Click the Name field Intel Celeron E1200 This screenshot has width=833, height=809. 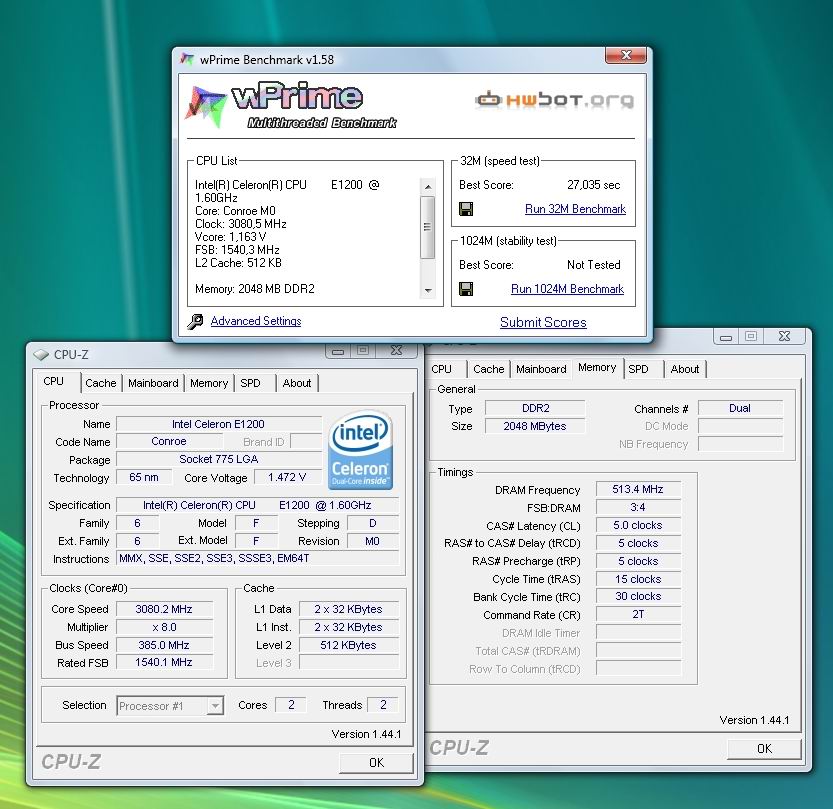(218, 424)
